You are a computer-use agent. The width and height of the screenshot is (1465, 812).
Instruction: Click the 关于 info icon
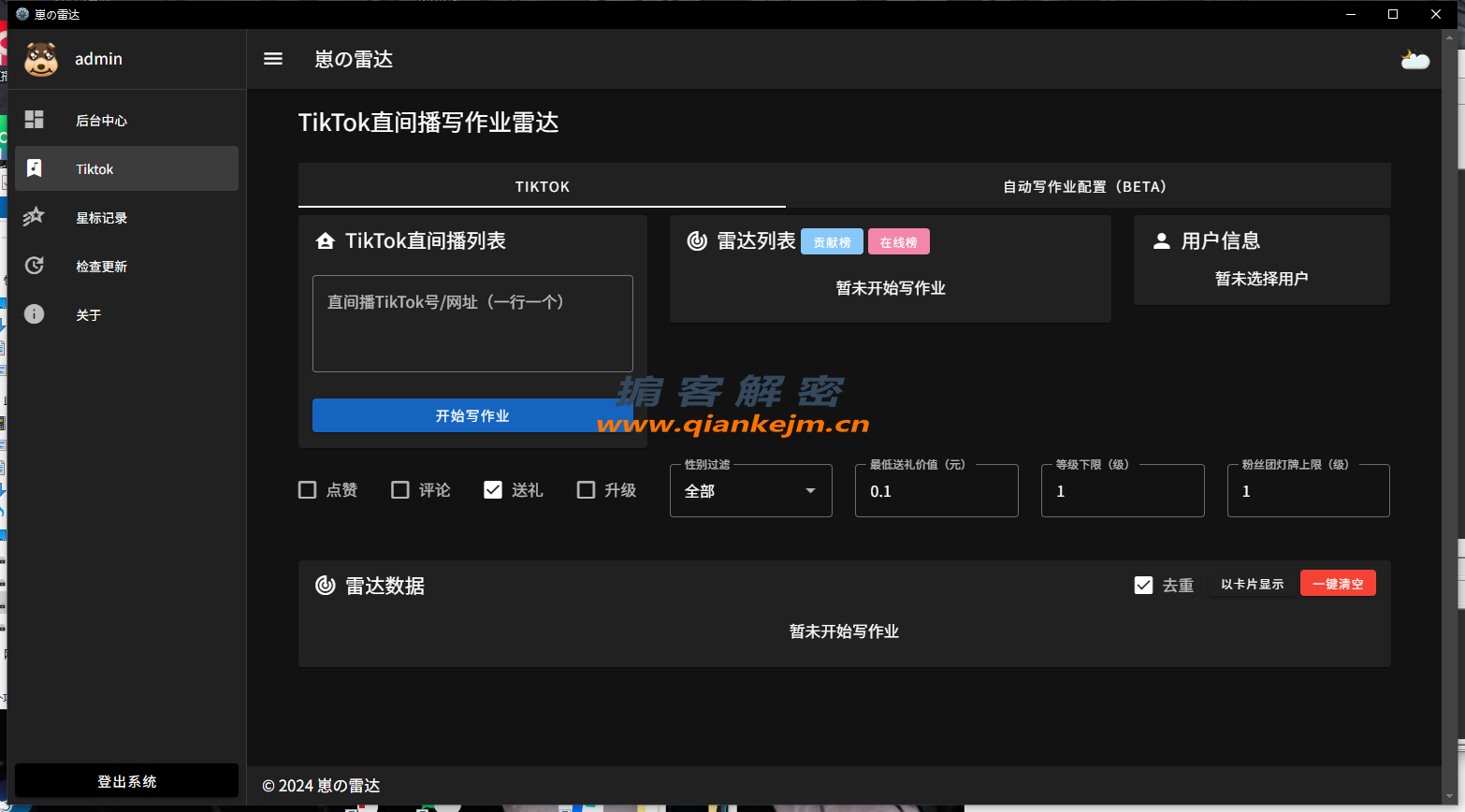(35, 314)
